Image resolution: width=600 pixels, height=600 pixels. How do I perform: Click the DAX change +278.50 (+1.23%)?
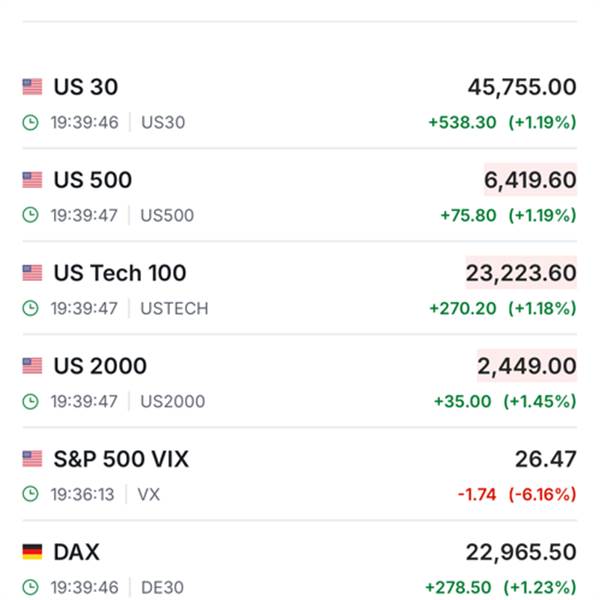(x=500, y=587)
